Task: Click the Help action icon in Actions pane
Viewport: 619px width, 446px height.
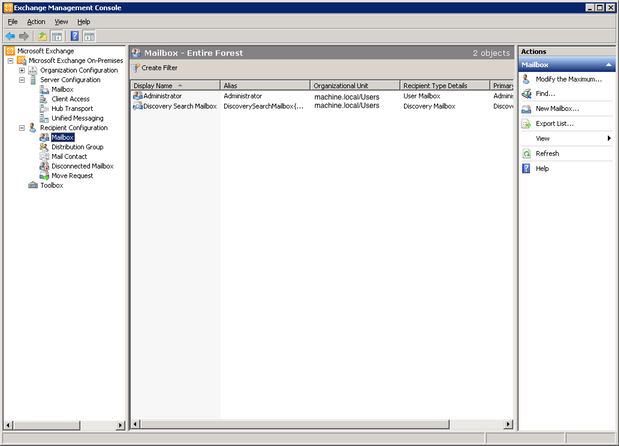Action: click(x=526, y=169)
